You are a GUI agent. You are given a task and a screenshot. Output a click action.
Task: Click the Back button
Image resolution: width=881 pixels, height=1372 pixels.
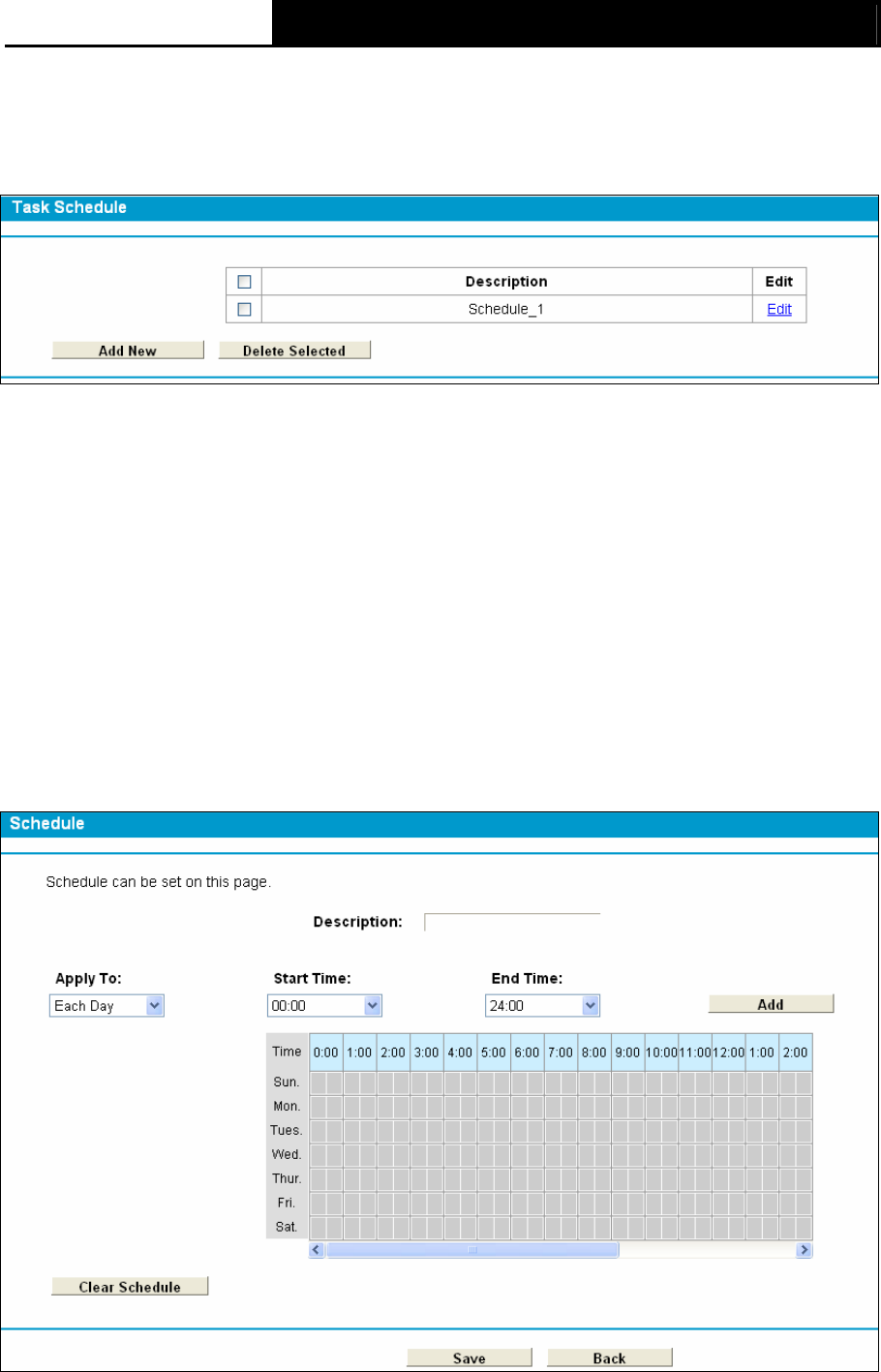(x=610, y=1358)
